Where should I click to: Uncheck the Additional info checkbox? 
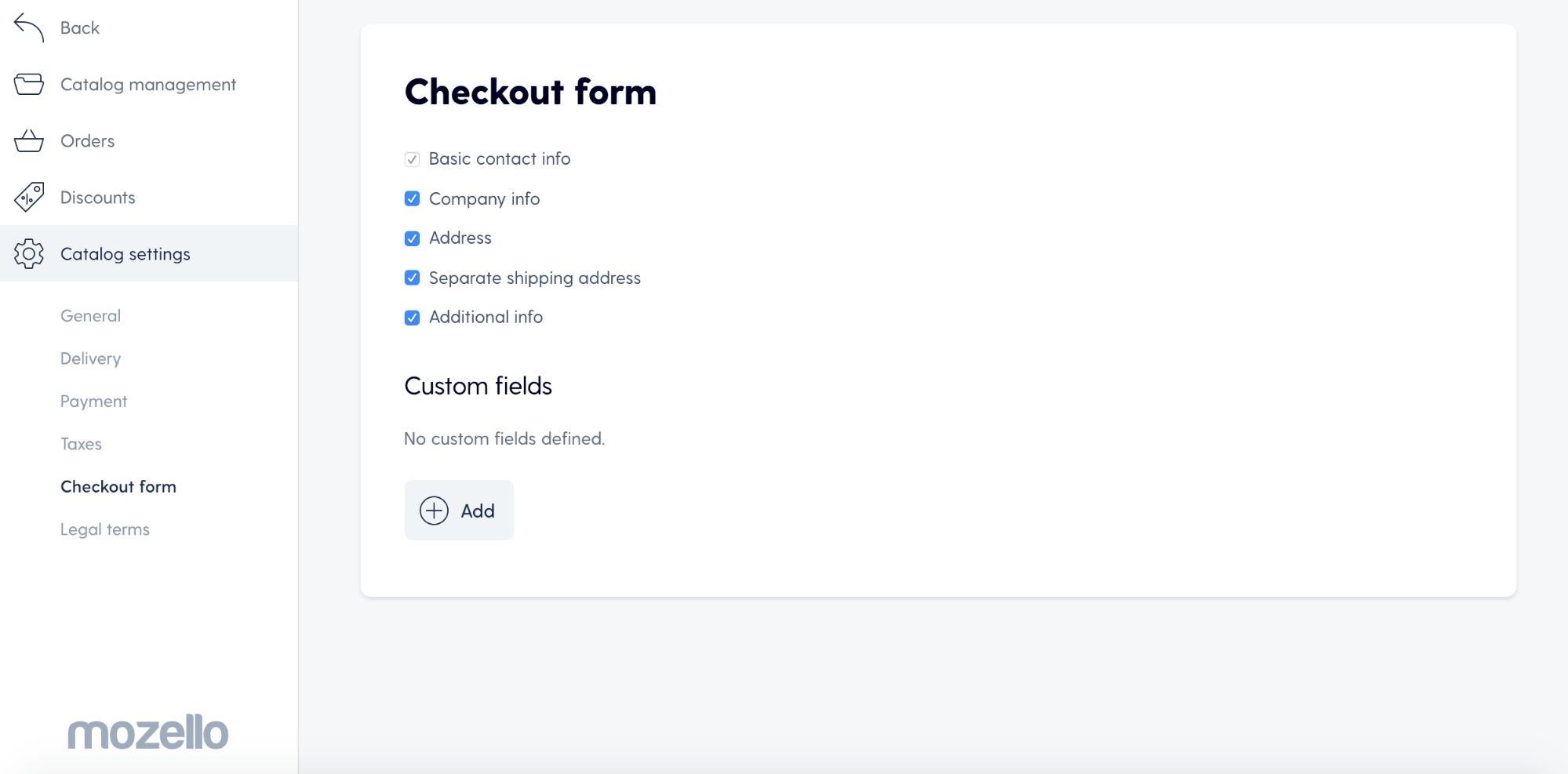(x=412, y=318)
